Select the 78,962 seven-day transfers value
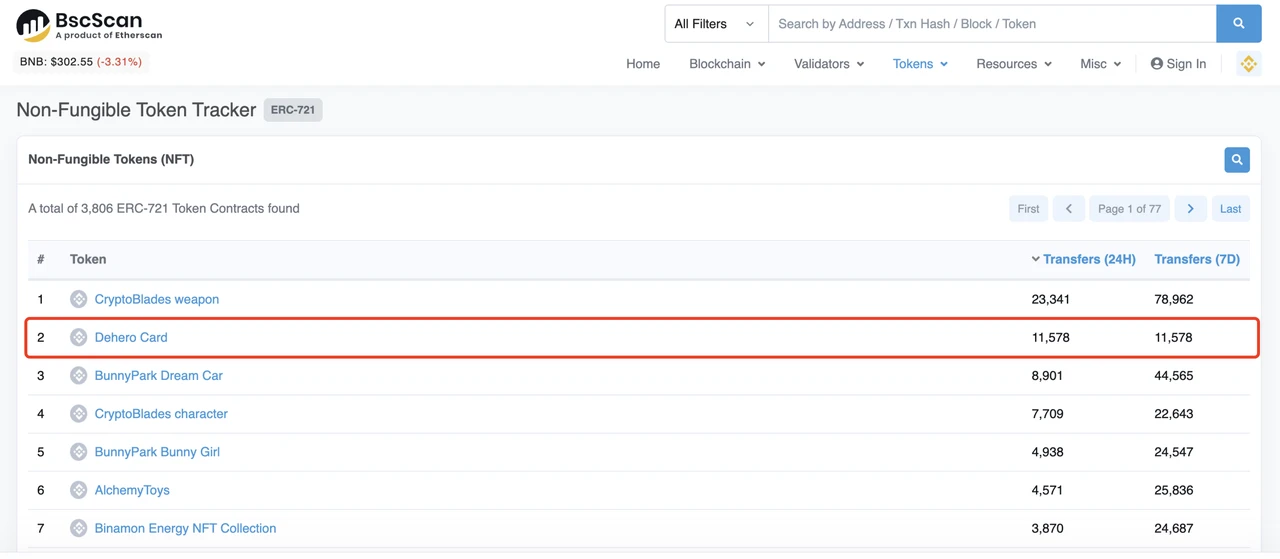Screen dimensions: 1280x559 (1174, 299)
